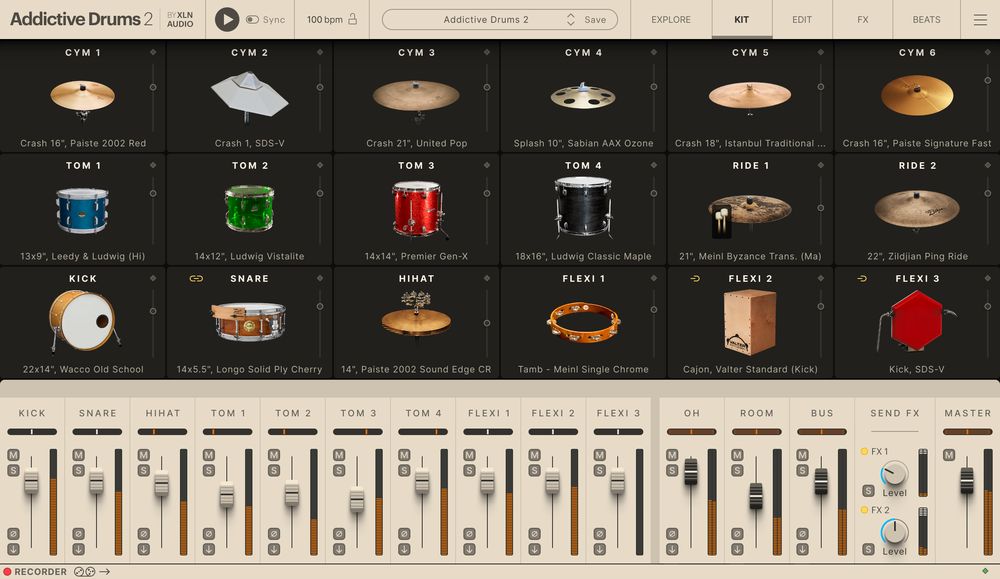The height and width of the screenshot is (579, 1000).
Task: Click the Tom 3 Premier Gen-X drum thumbnail
Action: pos(416,206)
